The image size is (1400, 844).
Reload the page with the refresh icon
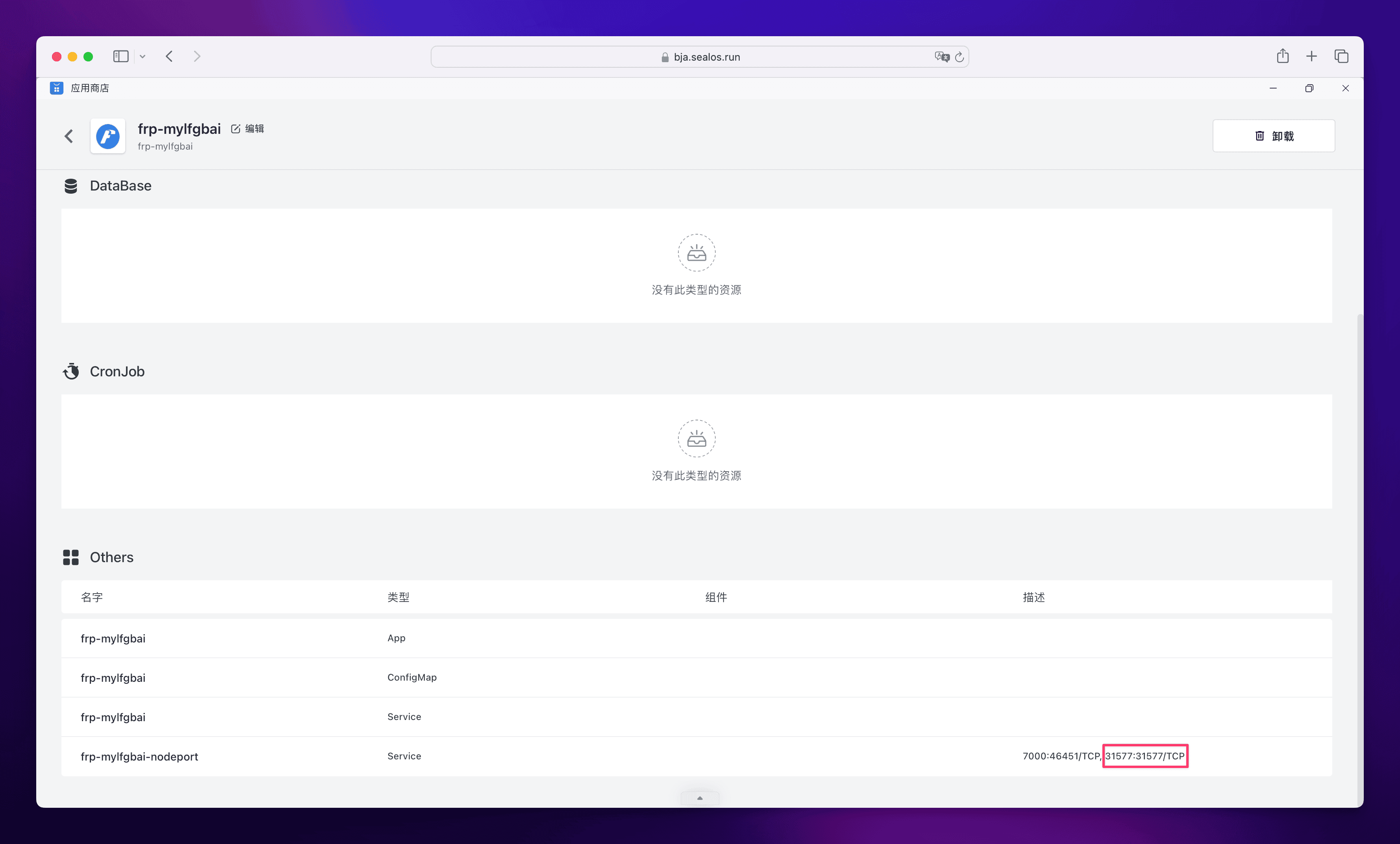[x=960, y=57]
